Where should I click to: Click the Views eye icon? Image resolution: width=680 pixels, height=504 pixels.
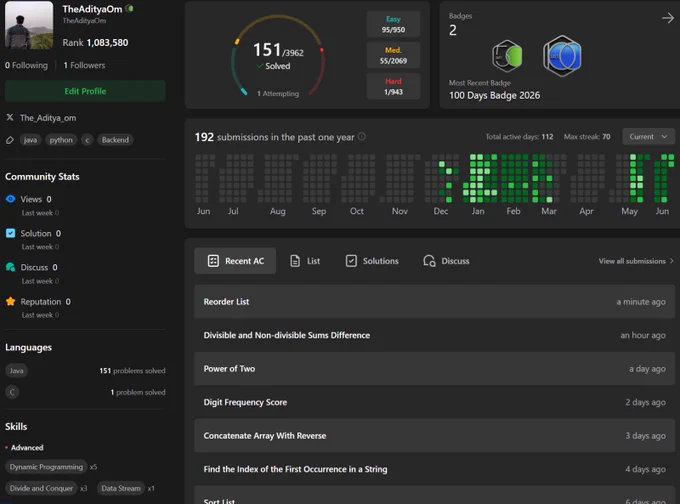[x=10, y=199]
